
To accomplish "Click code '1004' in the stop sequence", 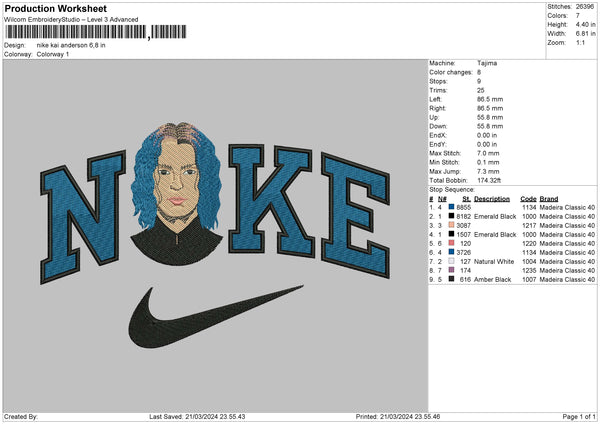I will [530, 262].
